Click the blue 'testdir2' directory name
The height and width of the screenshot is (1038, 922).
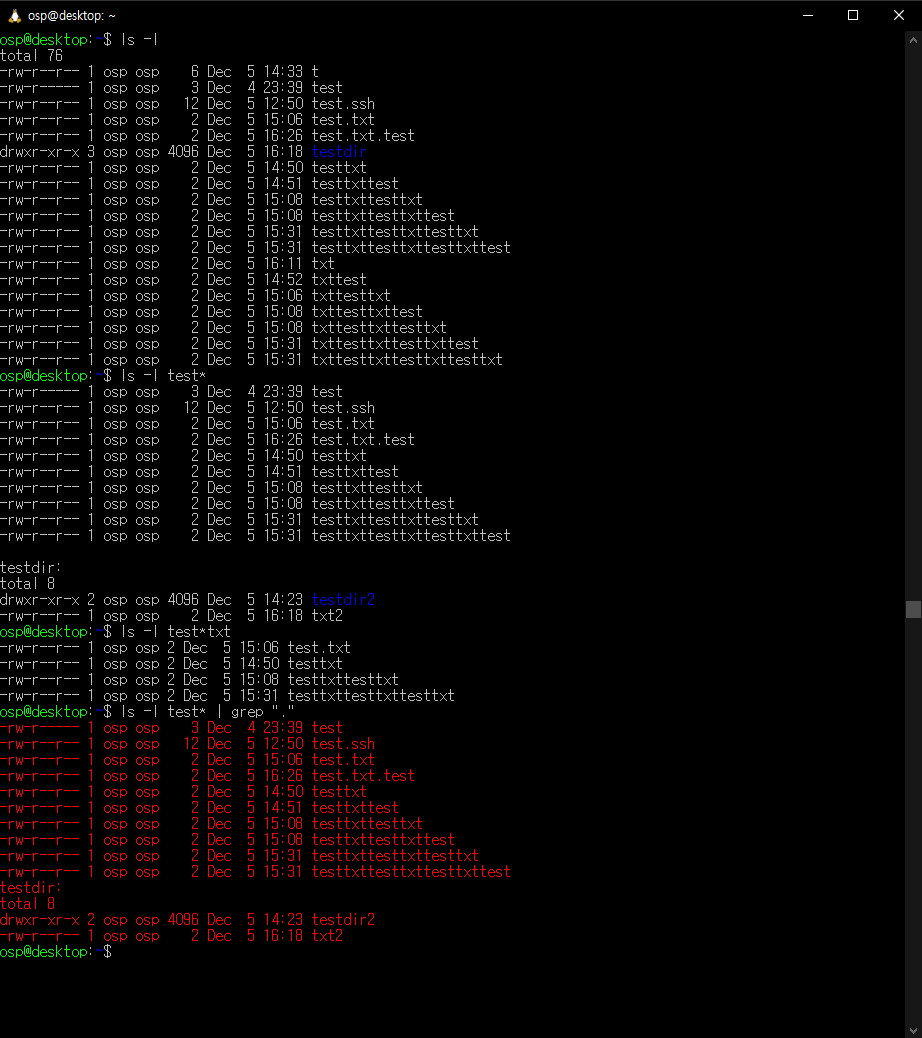point(343,600)
